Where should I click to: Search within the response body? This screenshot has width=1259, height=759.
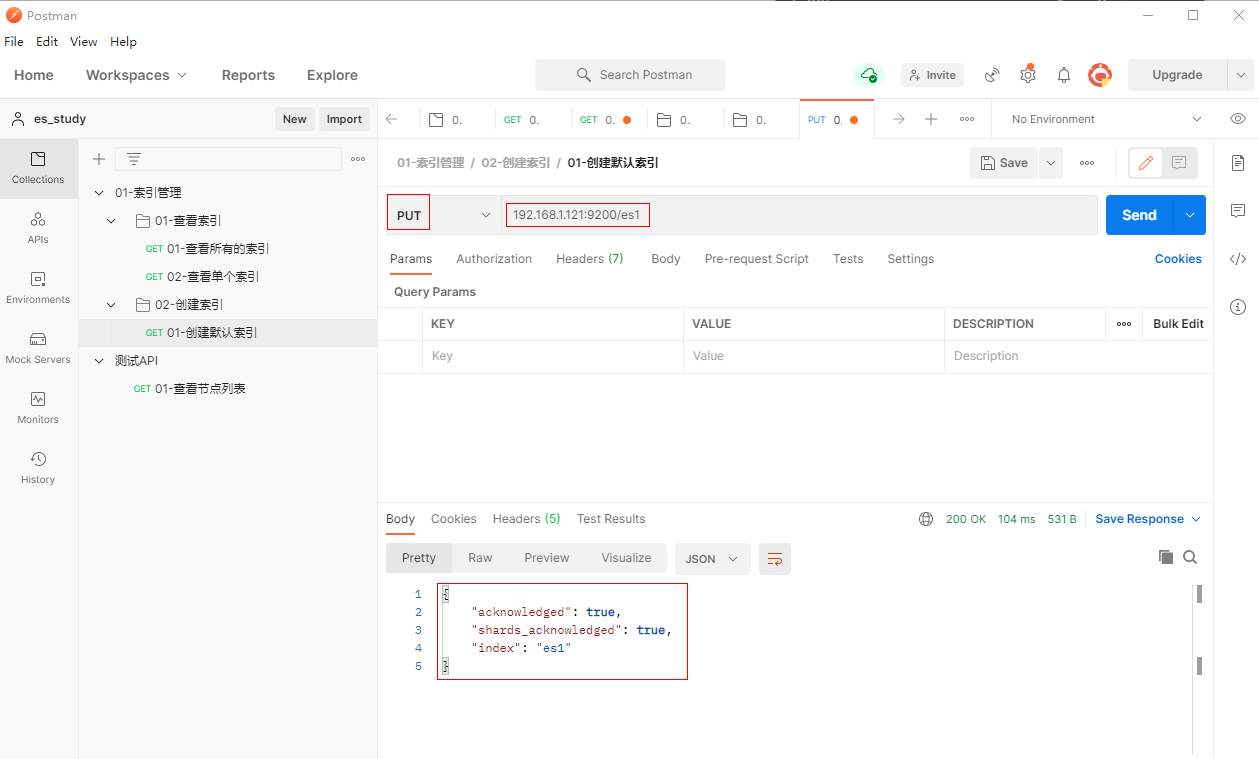tap(1190, 557)
